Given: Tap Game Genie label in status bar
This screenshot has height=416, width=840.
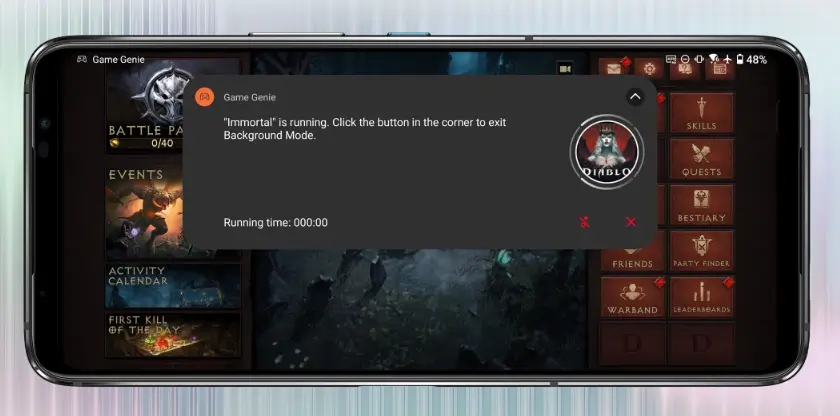Looking at the screenshot, I should coord(118,59).
